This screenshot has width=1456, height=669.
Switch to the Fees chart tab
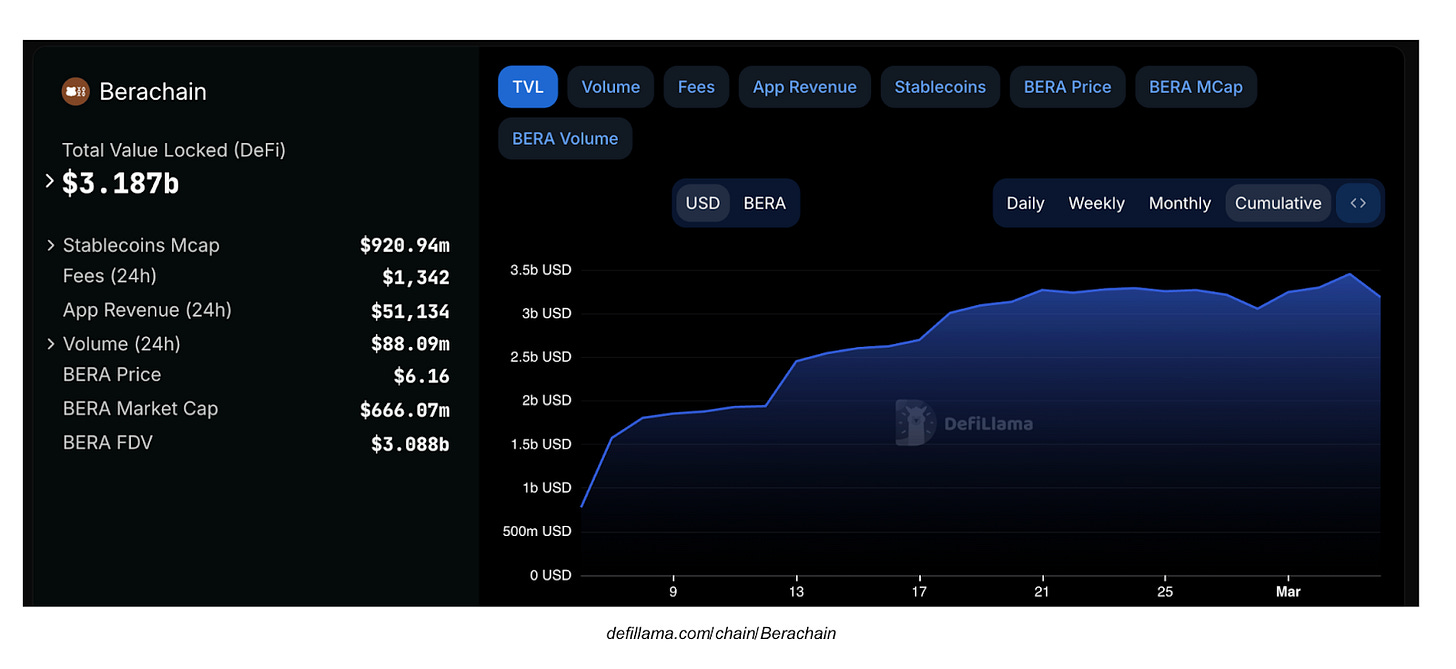(x=696, y=87)
